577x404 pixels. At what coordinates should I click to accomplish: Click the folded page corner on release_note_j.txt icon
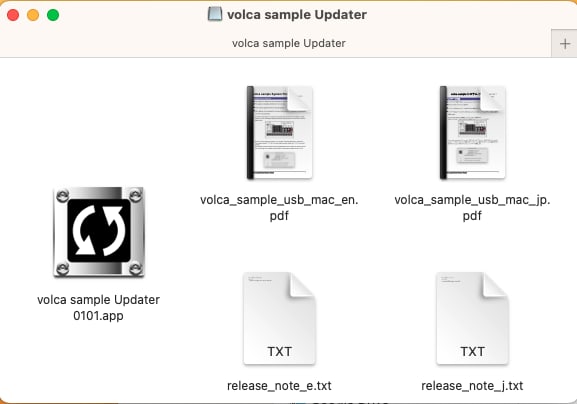point(495,284)
